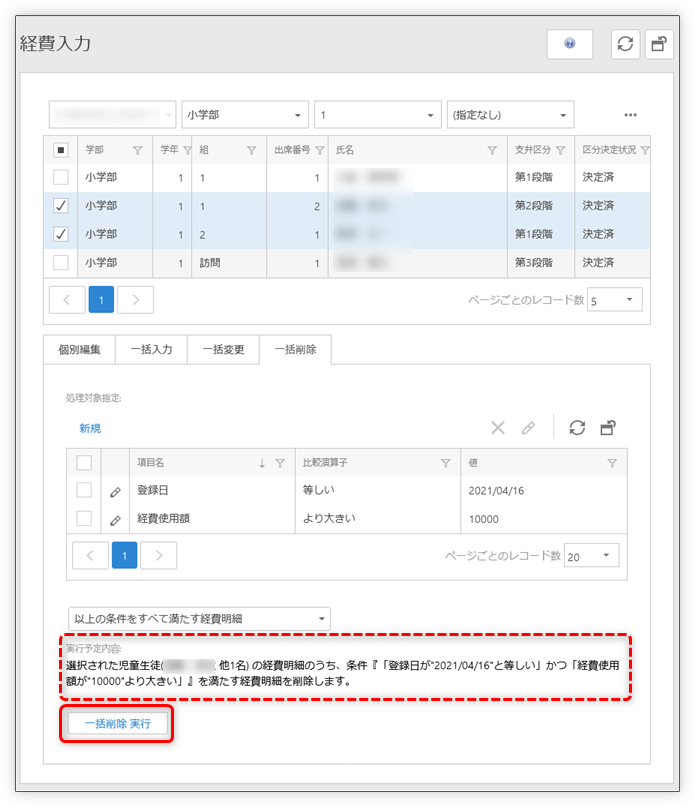Filter the 組 column
Image resolution: width=695 pixels, height=807 pixels.
(x=251, y=150)
